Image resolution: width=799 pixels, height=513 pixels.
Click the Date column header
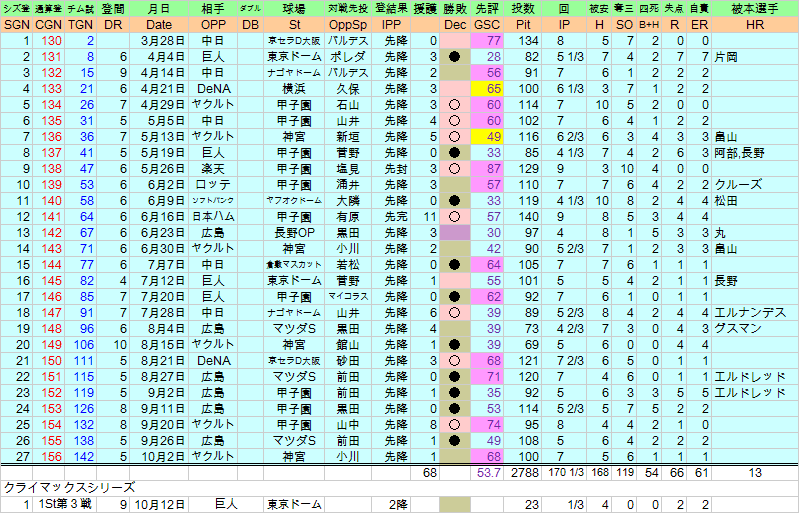pyautogui.click(x=158, y=24)
